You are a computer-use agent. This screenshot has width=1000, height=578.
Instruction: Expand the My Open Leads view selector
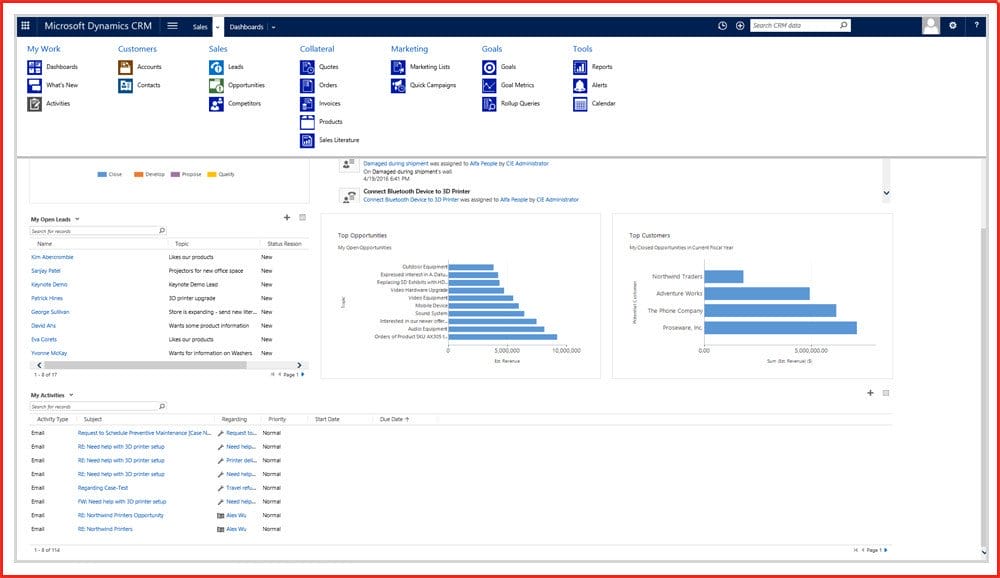pos(77,219)
